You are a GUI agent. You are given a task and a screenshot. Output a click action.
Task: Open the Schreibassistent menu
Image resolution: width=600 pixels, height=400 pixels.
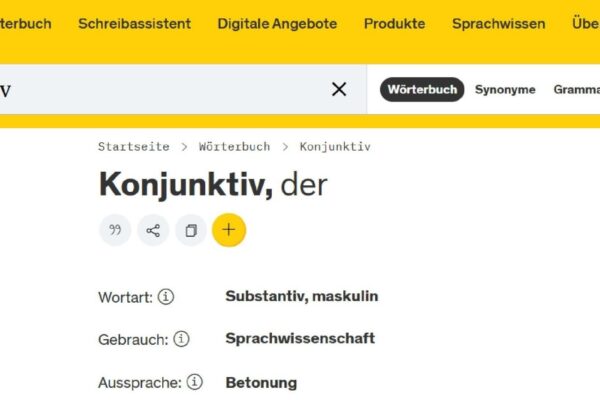point(134,24)
